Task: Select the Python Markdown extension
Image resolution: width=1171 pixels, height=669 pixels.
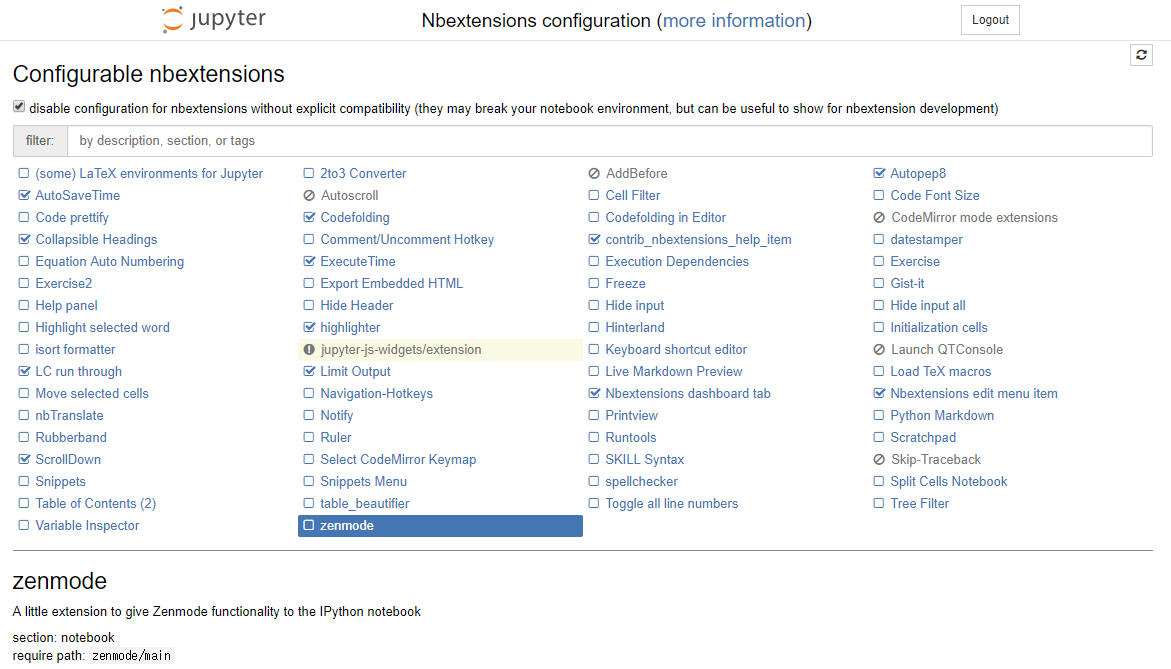Action: point(942,415)
